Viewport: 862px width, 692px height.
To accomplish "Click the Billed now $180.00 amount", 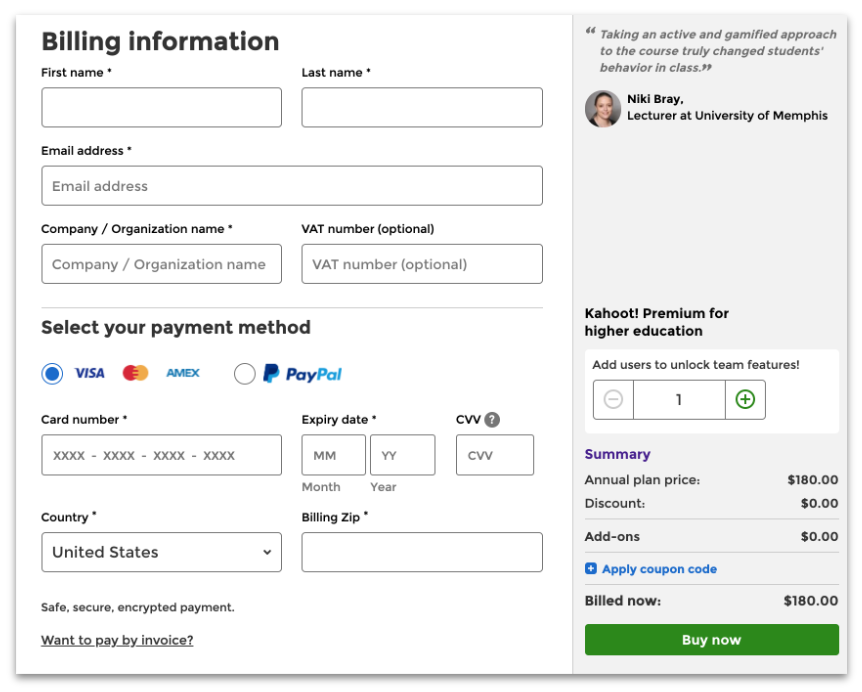I will pyautogui.click(x=810, y=600).
